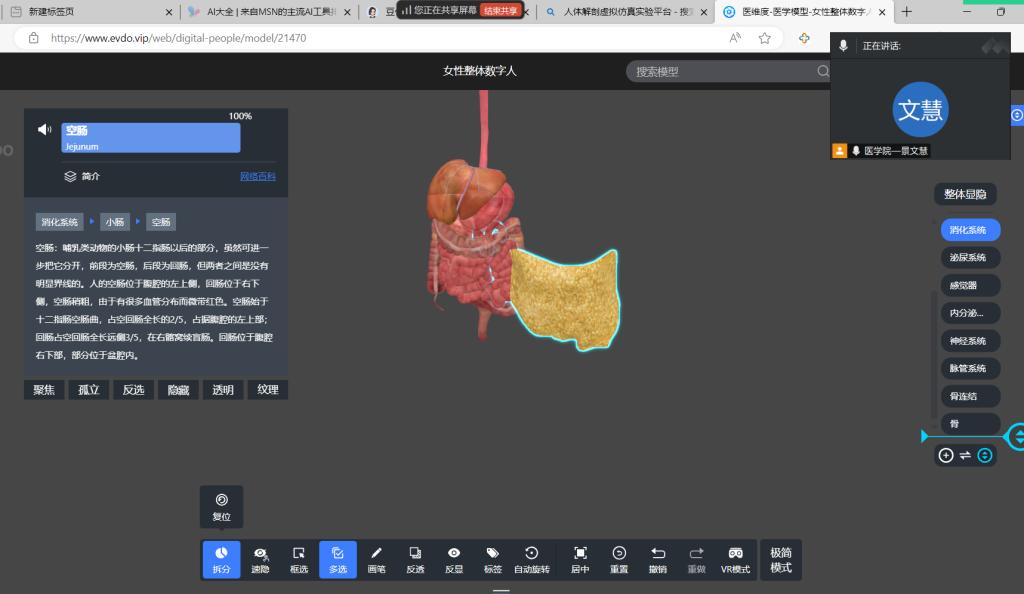Select the 画笔 pen tool
This screenshot has width=1024, height=594.
click(377, 559)
